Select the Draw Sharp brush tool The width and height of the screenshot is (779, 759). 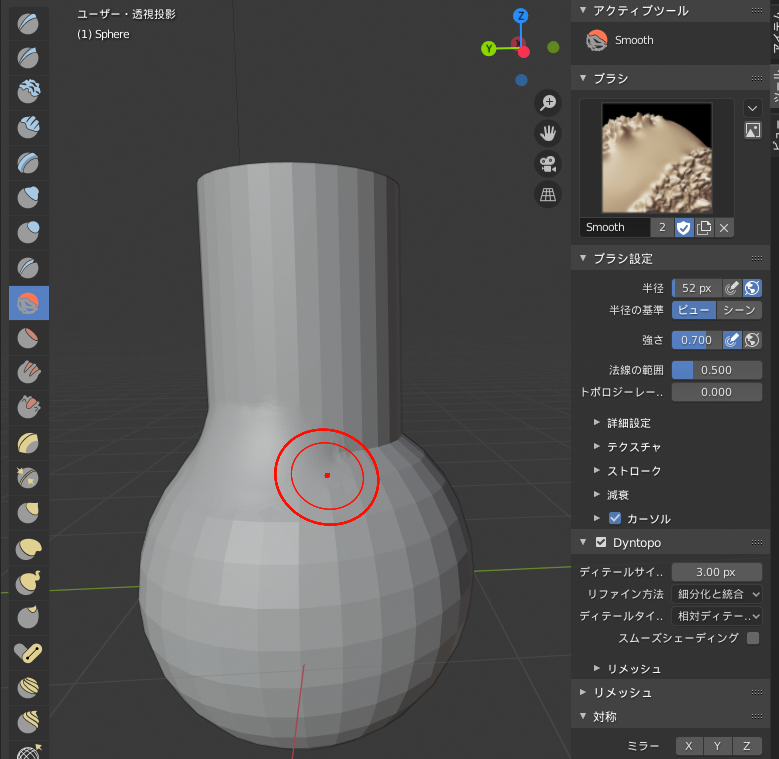(28, 58)
